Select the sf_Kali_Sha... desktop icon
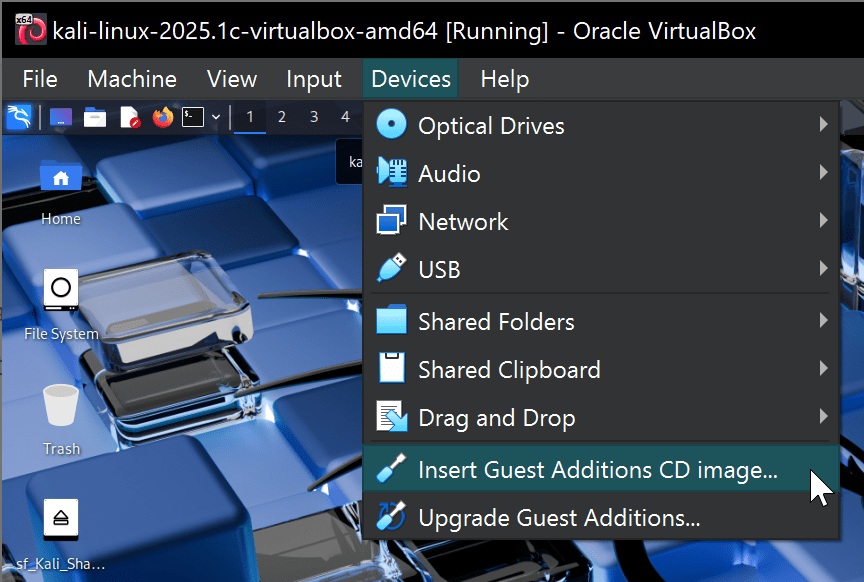Viewport: 864px width, 582px height. coord(61,535)
